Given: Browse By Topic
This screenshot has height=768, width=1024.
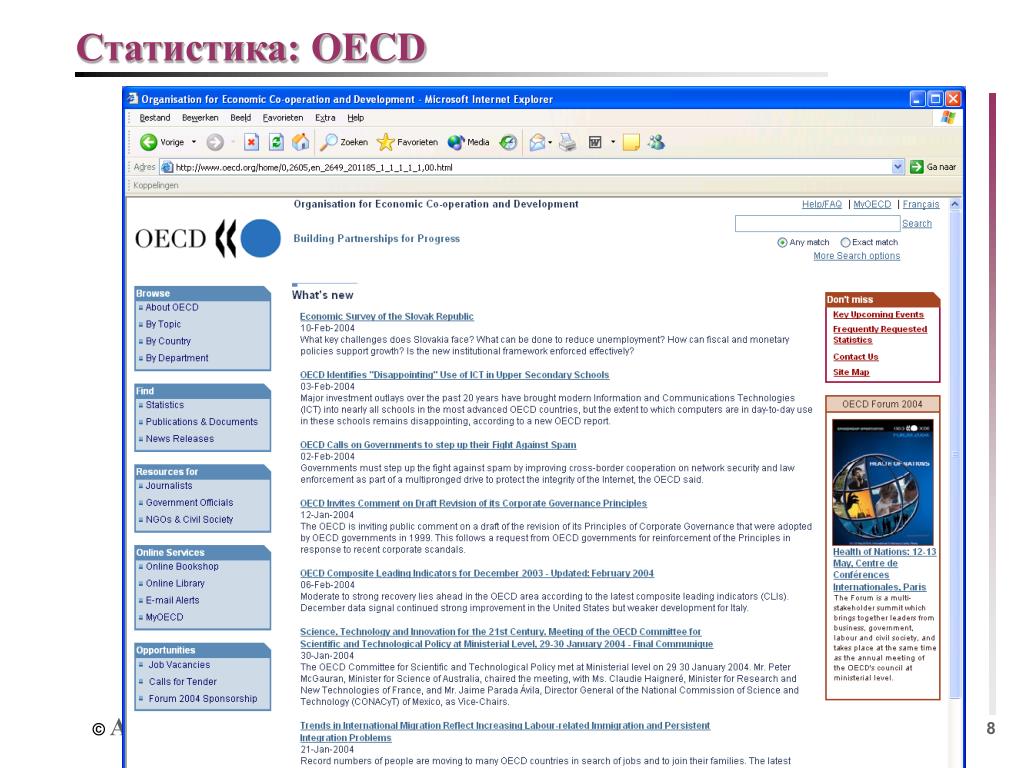Looking at the screenshot, I should pyautogui.click(x=163, y=324).
